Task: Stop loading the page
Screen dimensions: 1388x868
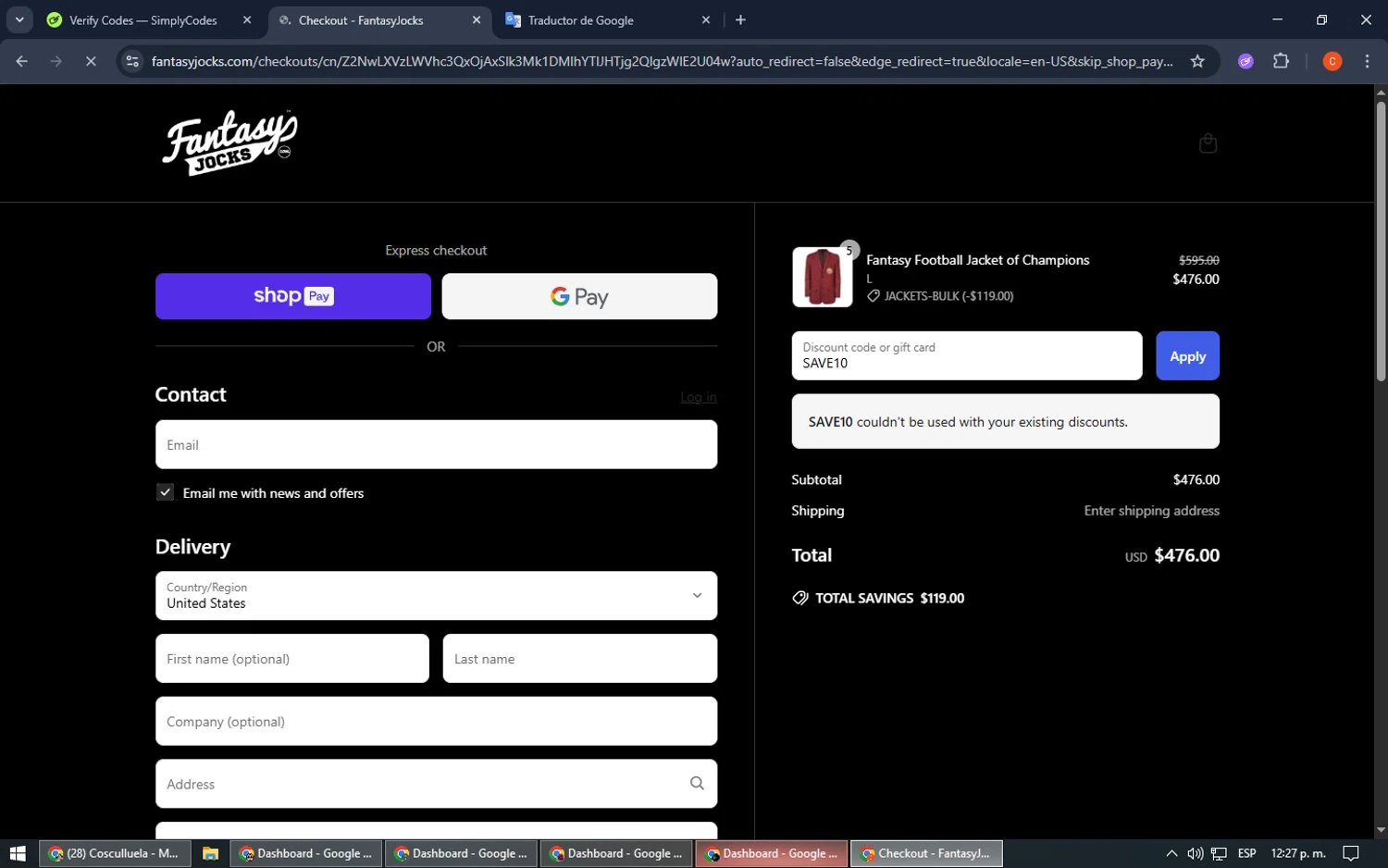Action: coord(91,61)
